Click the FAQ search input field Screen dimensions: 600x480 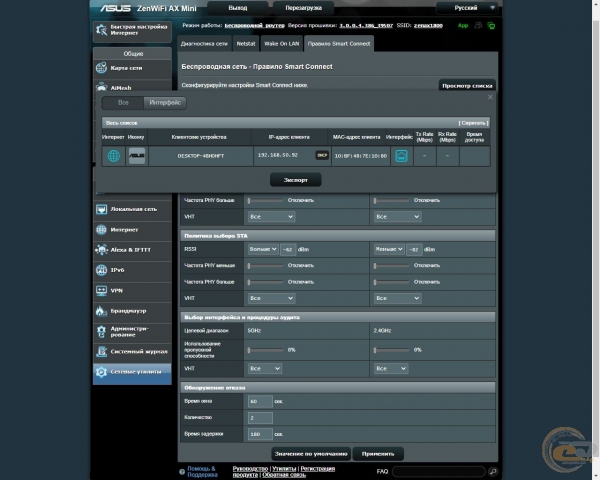click(x=439, y=472)
